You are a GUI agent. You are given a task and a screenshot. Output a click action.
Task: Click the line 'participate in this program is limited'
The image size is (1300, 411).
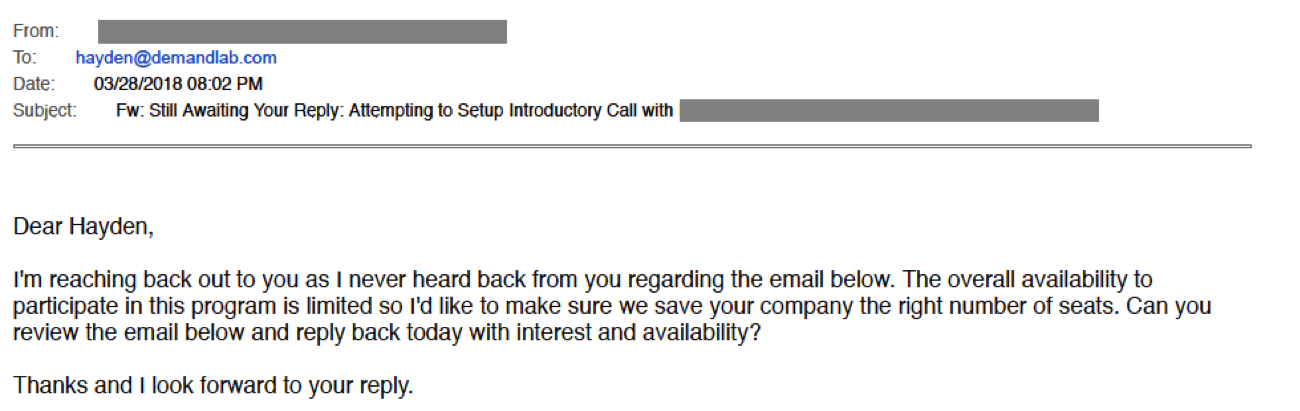click(612, 306)
